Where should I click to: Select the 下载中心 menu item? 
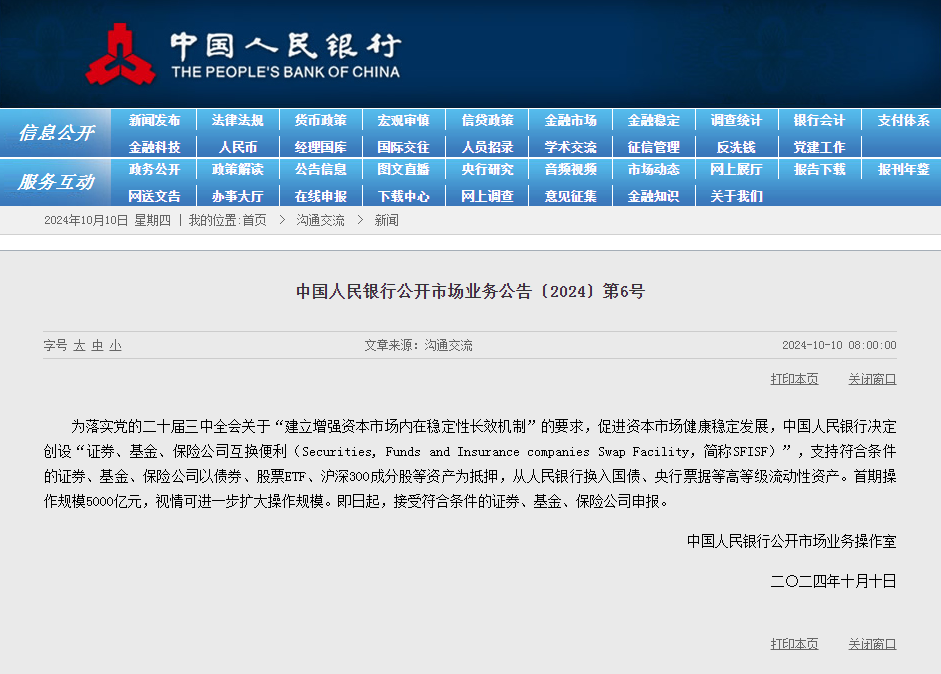pos(404,196)
